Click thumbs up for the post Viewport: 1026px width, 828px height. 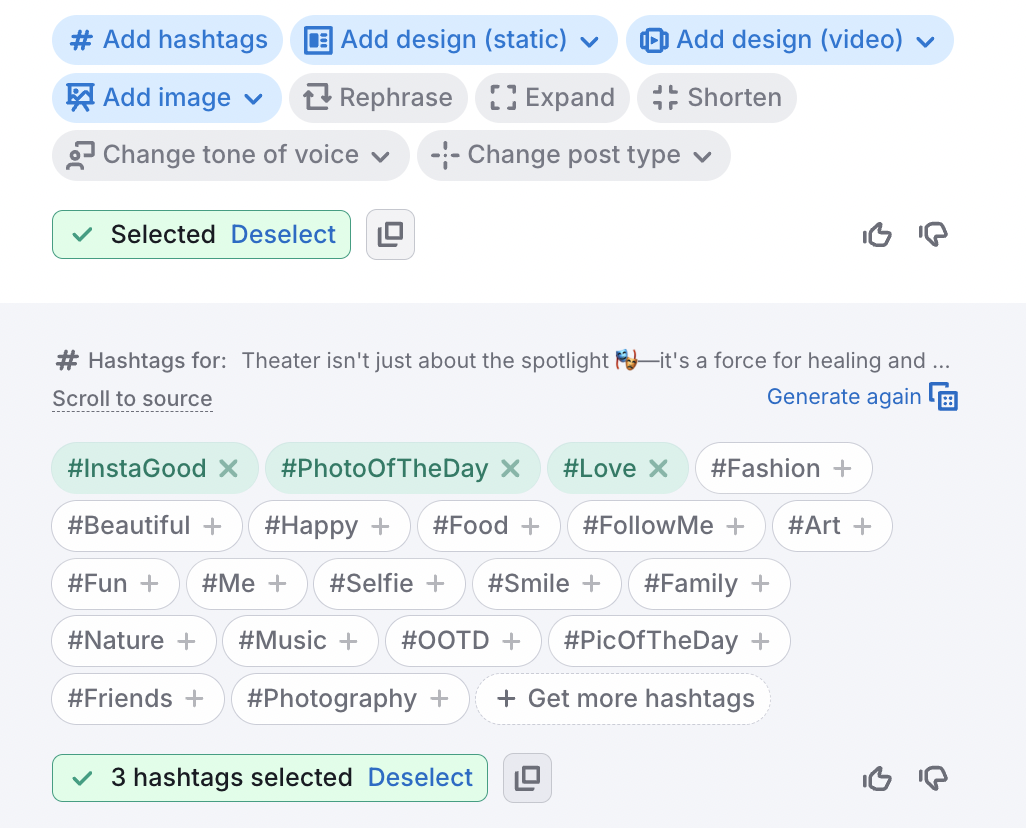pyautogui.click(x=877, y=235)
